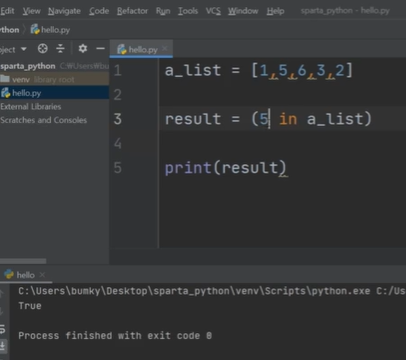406x360 pixels.
Task: Click line number 3 in the gutter
Action: tap(117, 119)
